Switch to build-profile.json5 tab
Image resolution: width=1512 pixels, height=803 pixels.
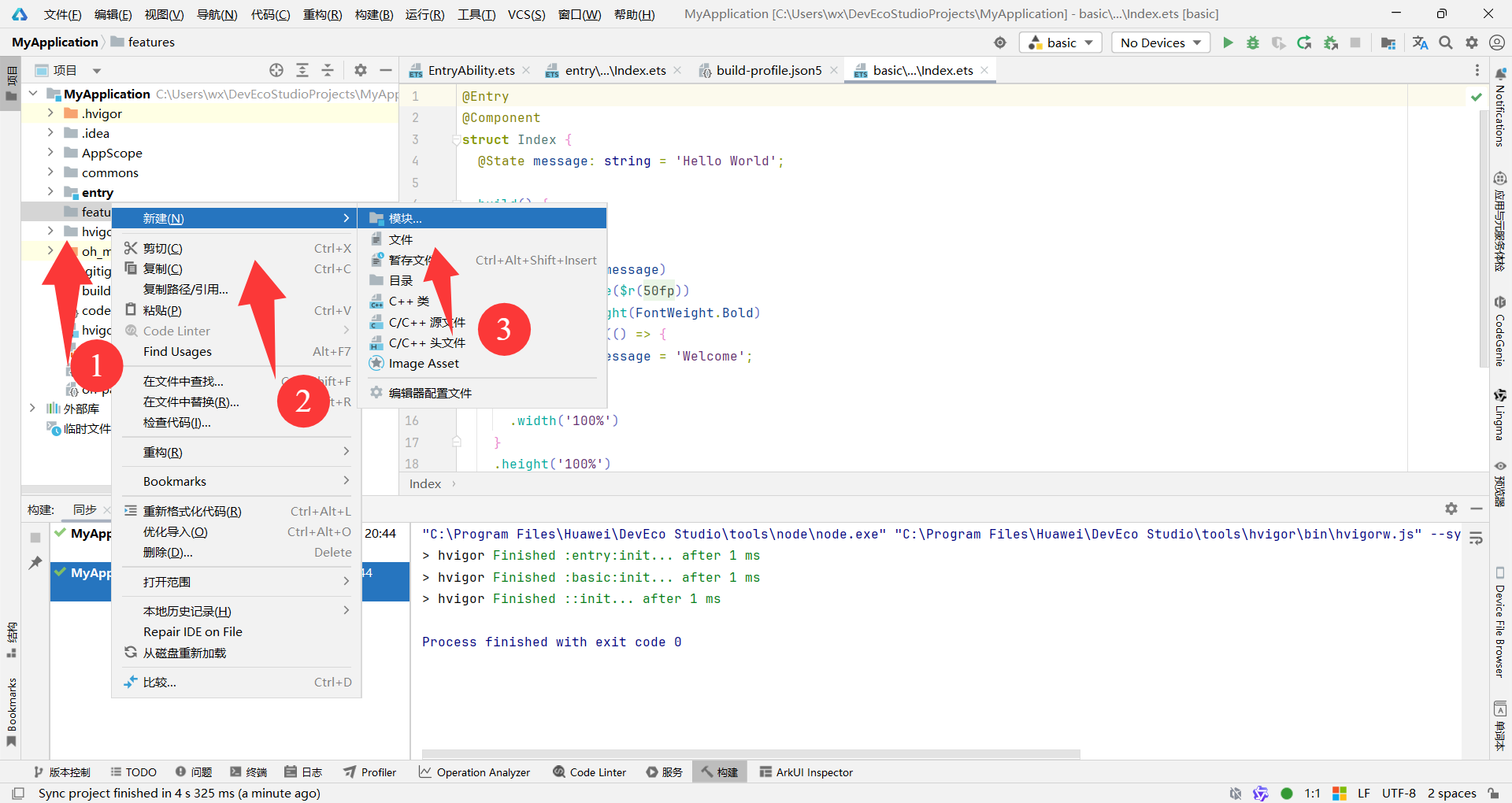(769, 70)
